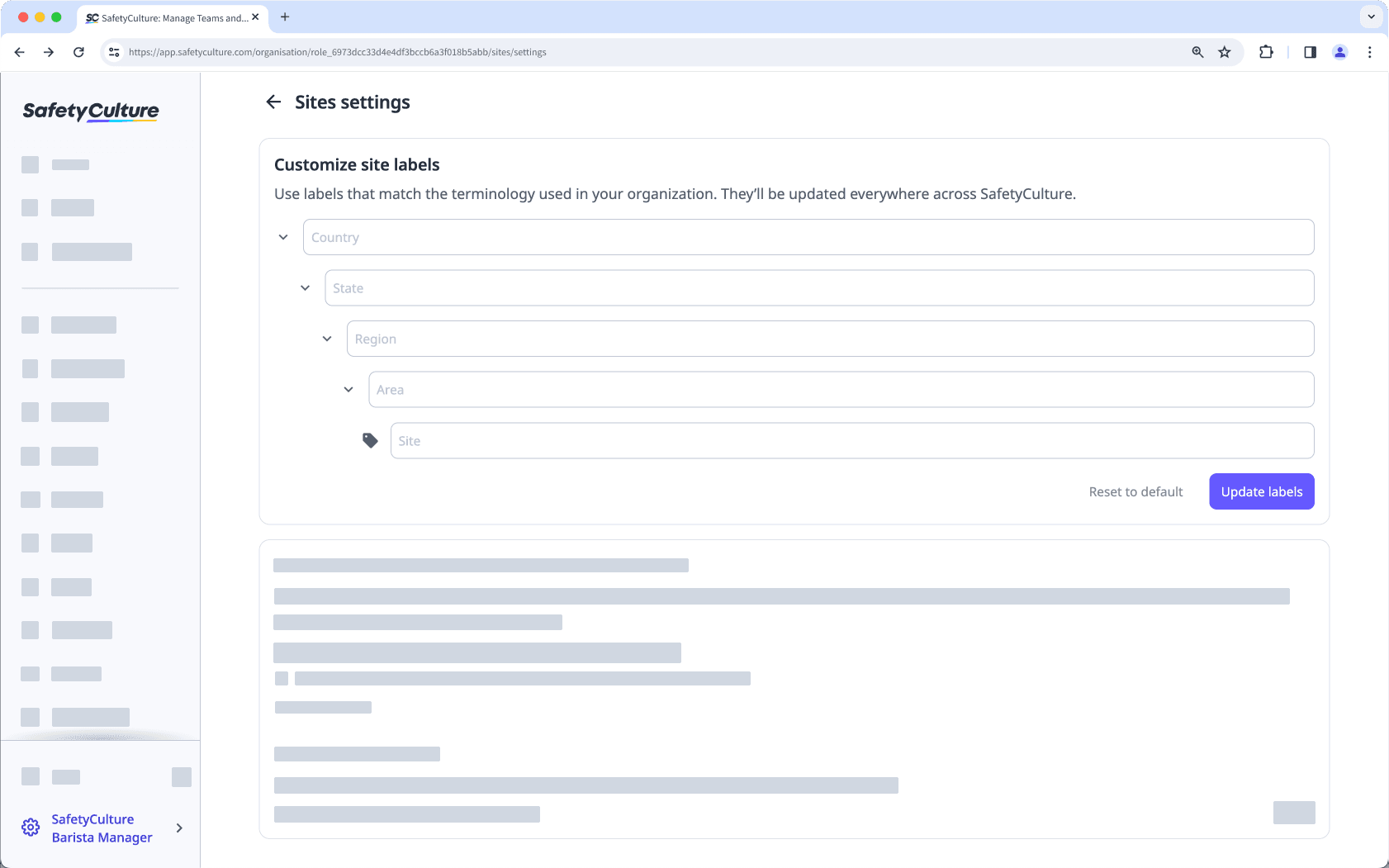Expand the chevron beside the Area field
Image resolution: width=1389 pixels, height=868 pixels.
(x=348, y=389)
